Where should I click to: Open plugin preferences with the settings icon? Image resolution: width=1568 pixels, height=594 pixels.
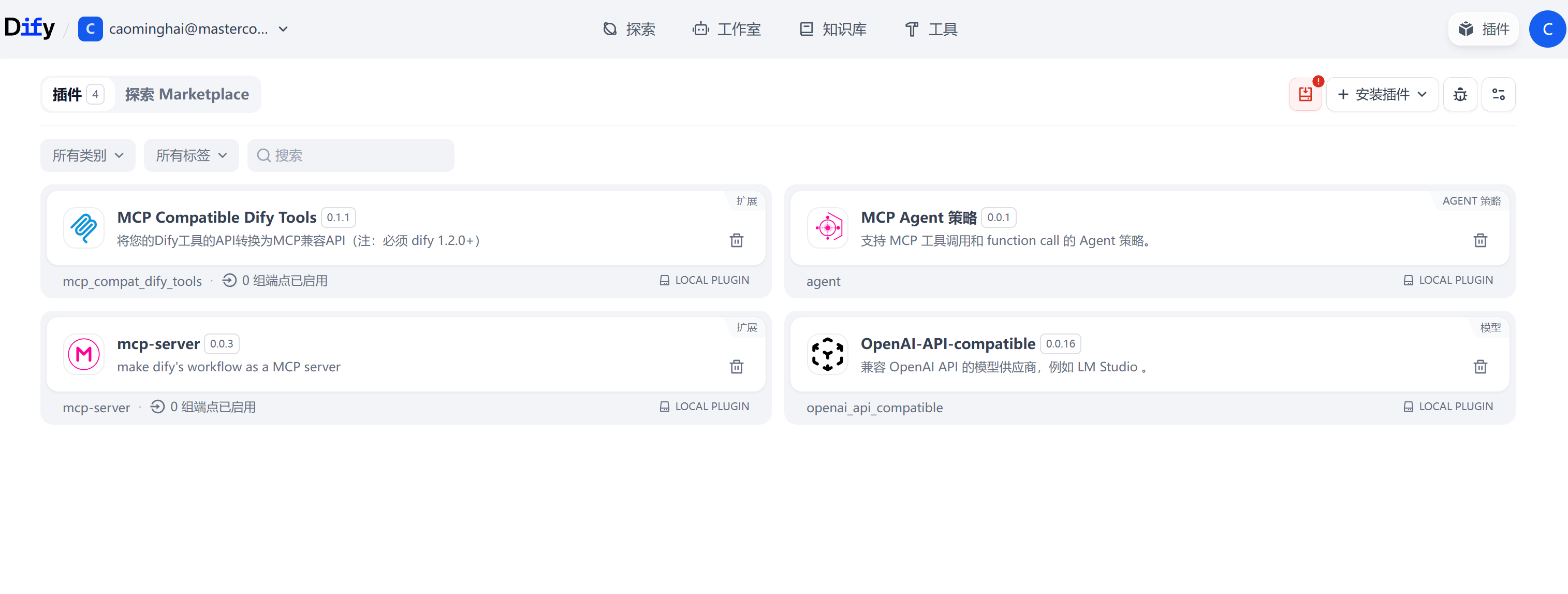click(x=1499, y=94)
